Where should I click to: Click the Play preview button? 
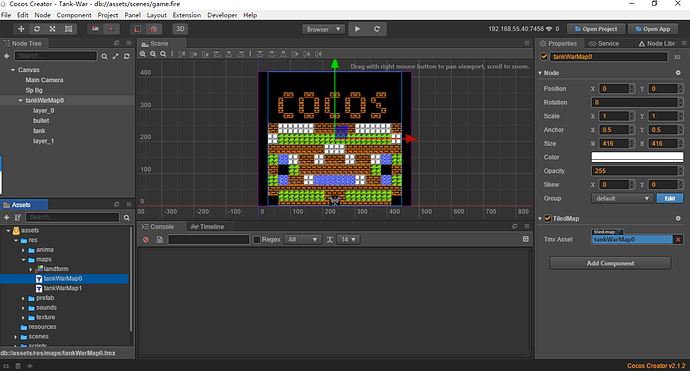point(358,29)
